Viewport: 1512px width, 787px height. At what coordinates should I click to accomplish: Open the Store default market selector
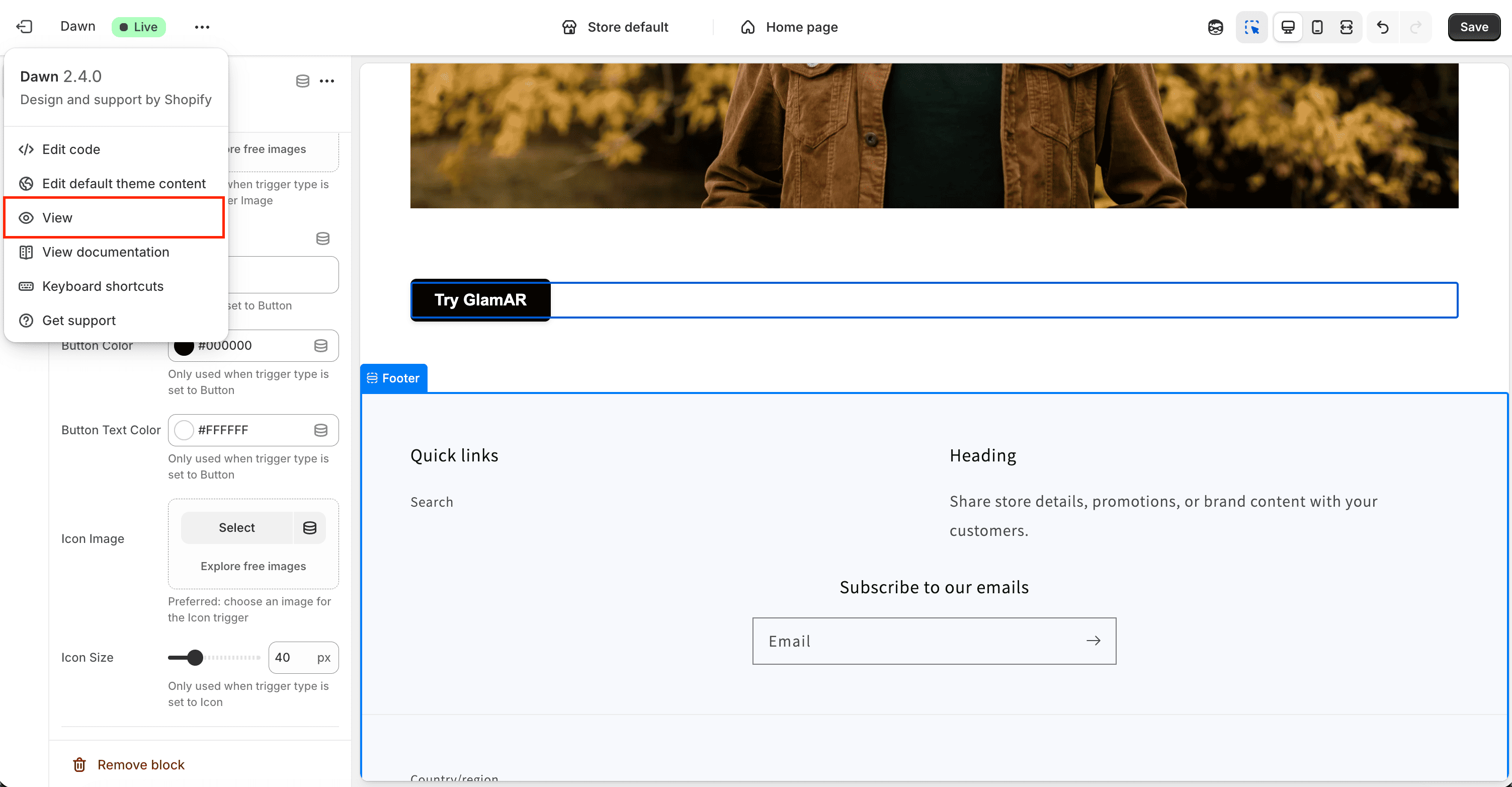(x=615, y=27)
